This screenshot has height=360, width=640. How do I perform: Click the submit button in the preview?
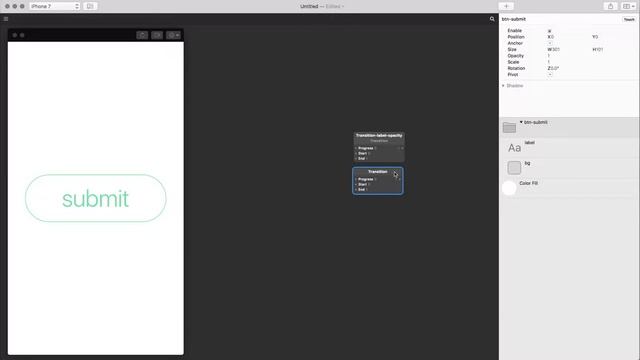pyautogui.click(x=96, y=198)
